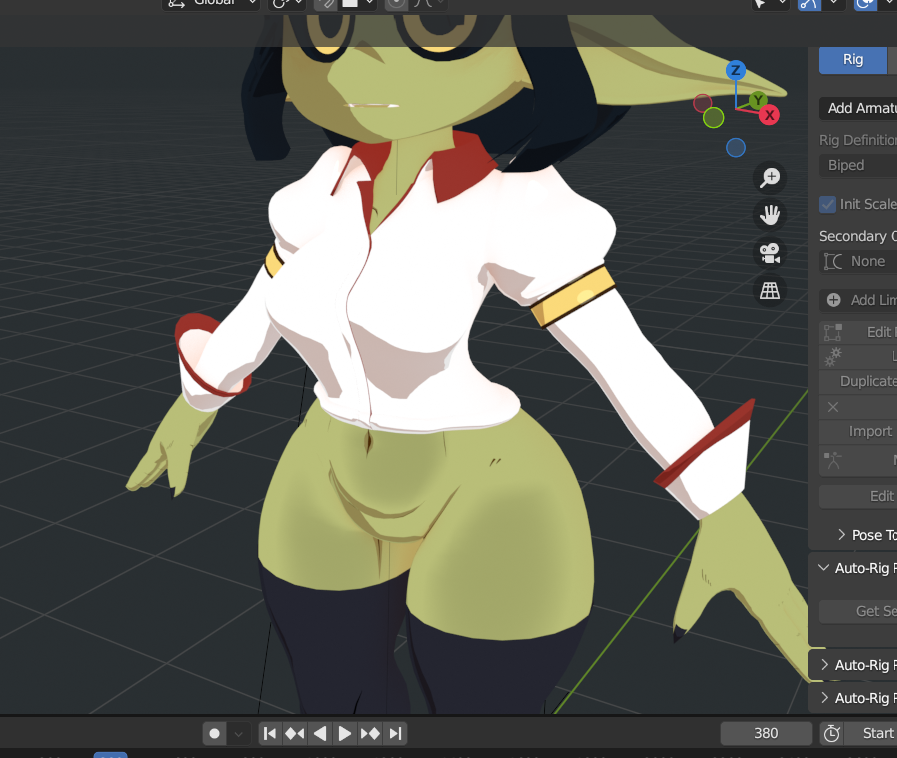Click the X disable button in rig panel
The height and width of the screenshot is (758, 897).
(858, 407)
